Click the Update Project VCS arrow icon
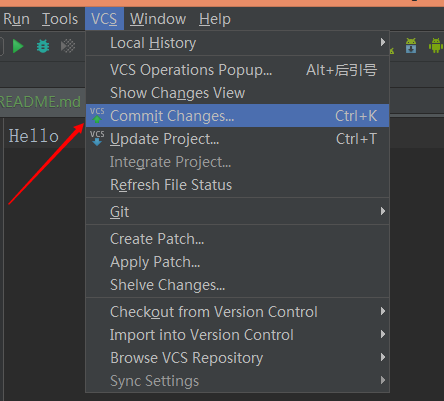This screenshot has width=444, height=401. 97,138
